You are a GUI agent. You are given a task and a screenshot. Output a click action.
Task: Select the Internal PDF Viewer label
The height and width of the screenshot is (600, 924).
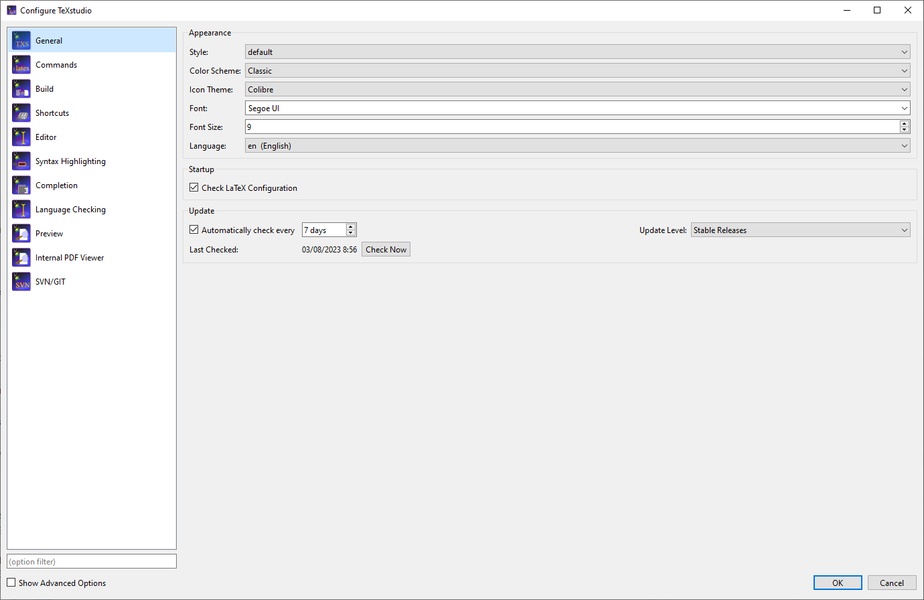tap(70, 258)
